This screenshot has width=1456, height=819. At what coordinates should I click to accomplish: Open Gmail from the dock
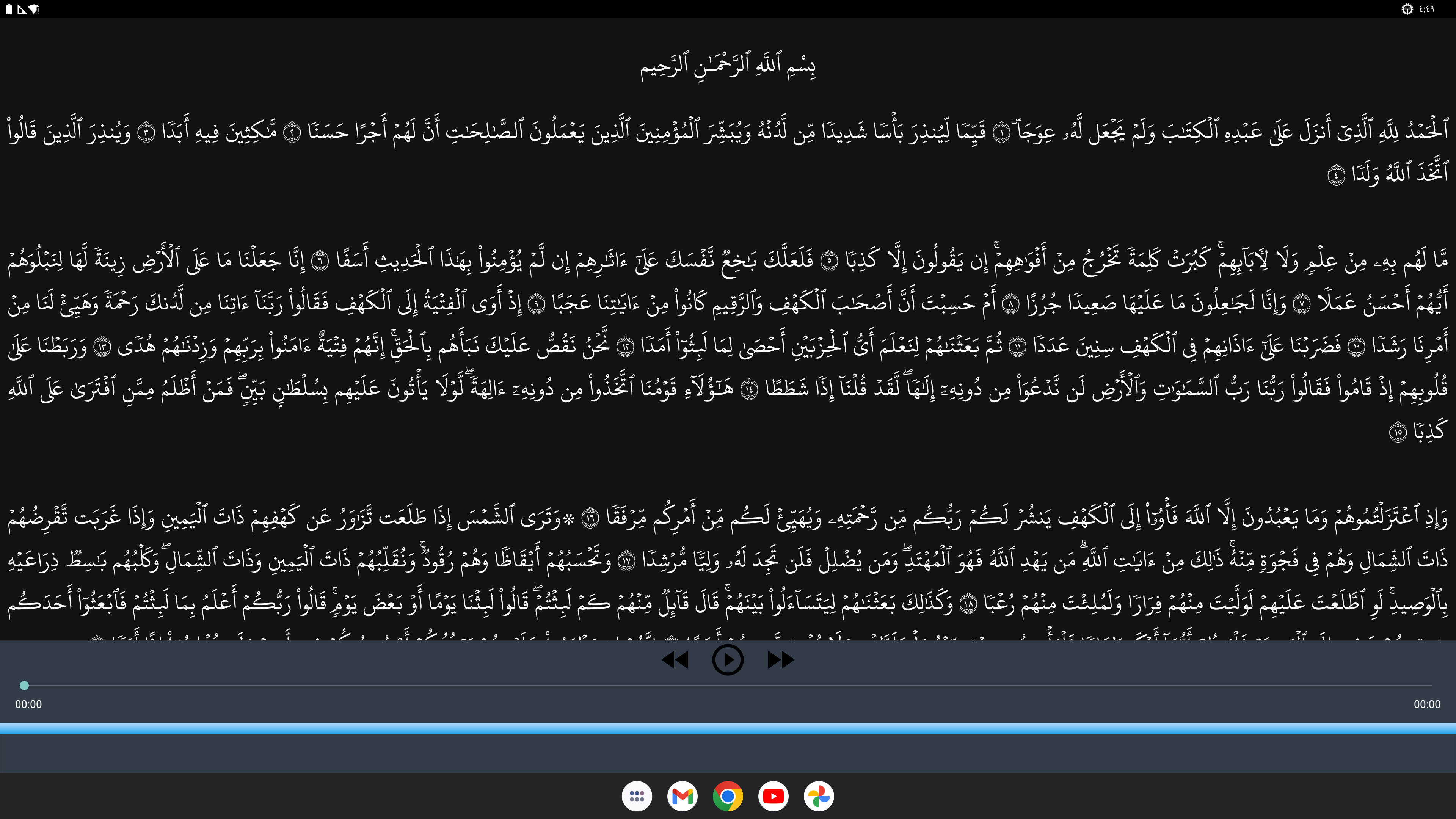click(682, 796)
